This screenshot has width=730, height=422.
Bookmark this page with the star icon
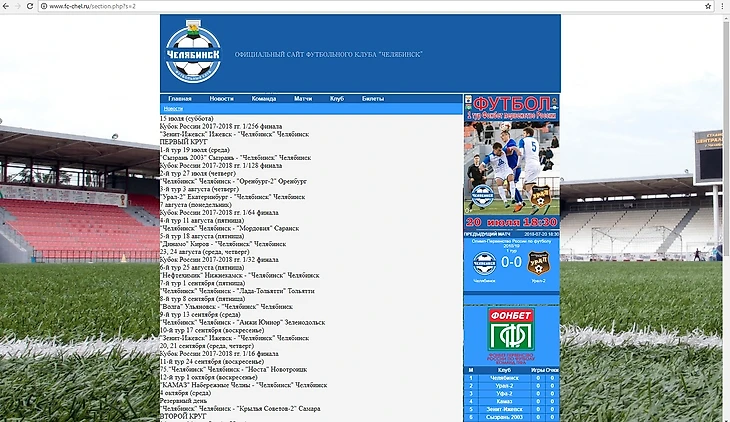pyautogui.click(x=708, y=6)
